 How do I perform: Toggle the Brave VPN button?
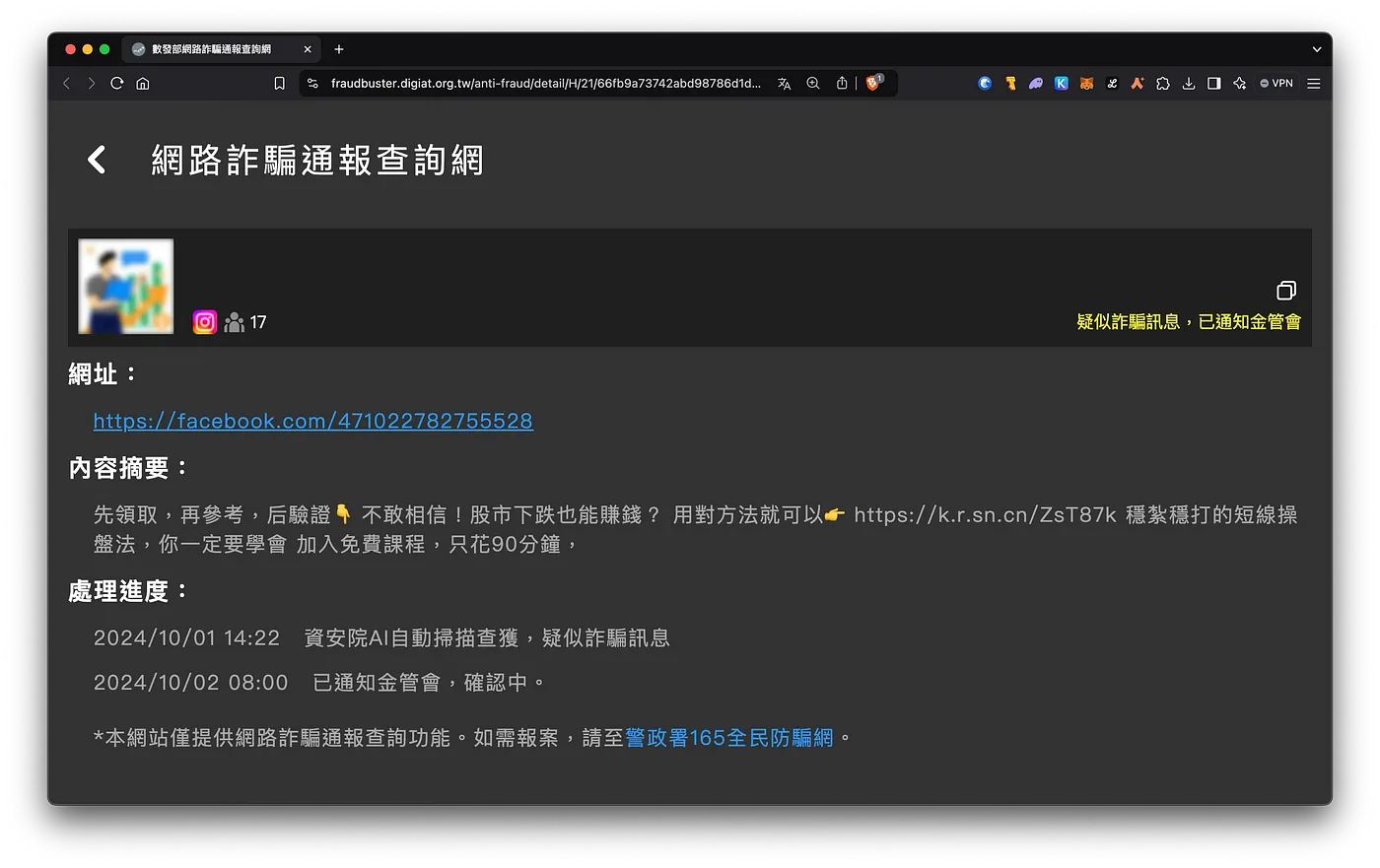pos(1276,84)
